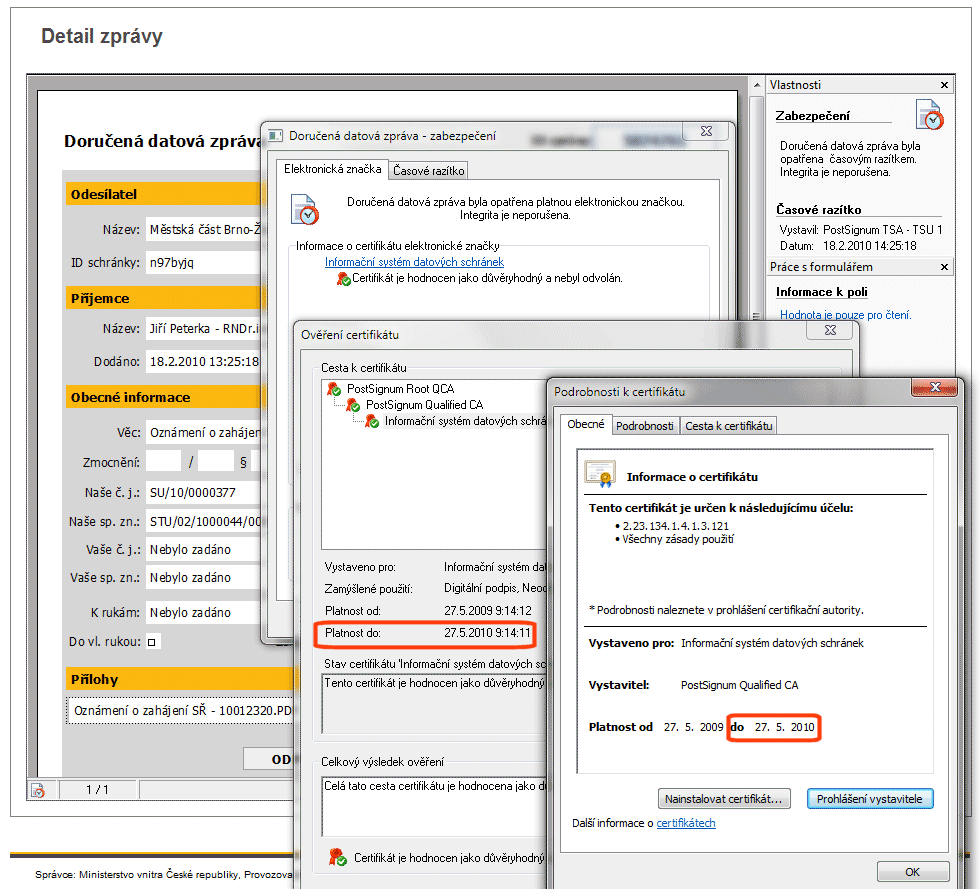
Task: Click trusted certificate icon beside Certifikát je hodnocen
Action: tap(343, 278)
